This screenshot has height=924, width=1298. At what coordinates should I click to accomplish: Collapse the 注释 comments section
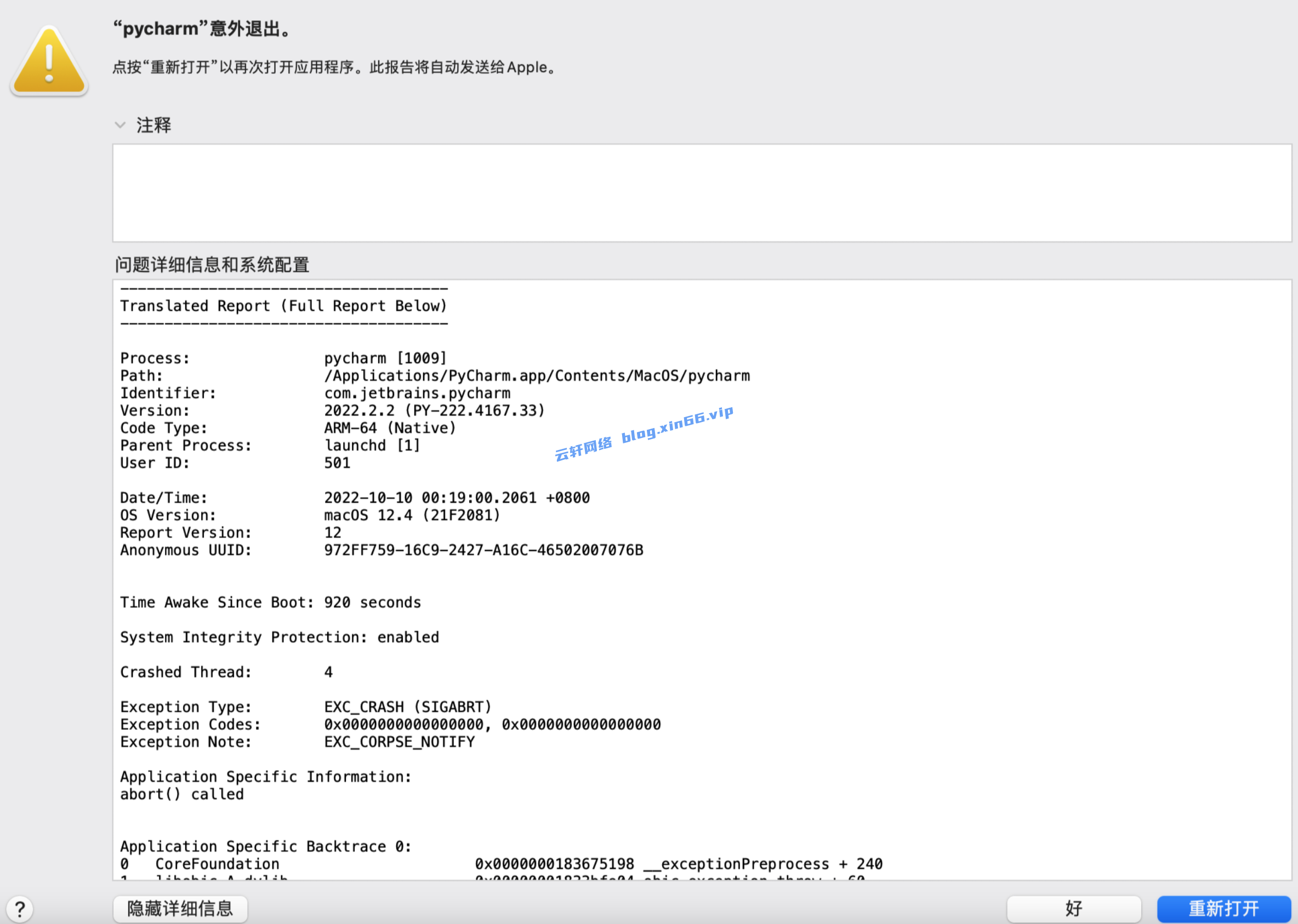[x=120, y=124]
